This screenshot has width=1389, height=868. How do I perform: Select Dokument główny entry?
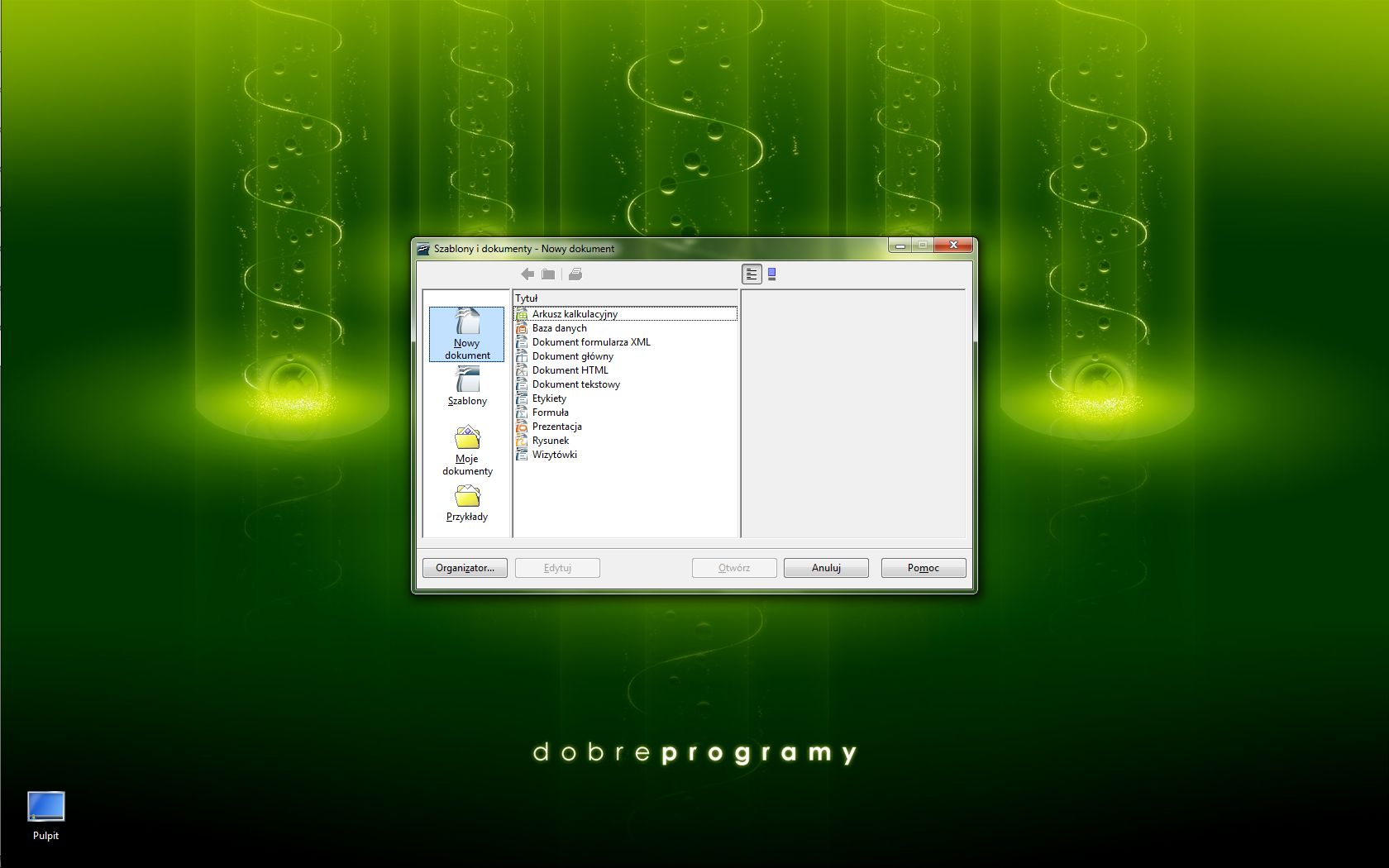[625, 356]
